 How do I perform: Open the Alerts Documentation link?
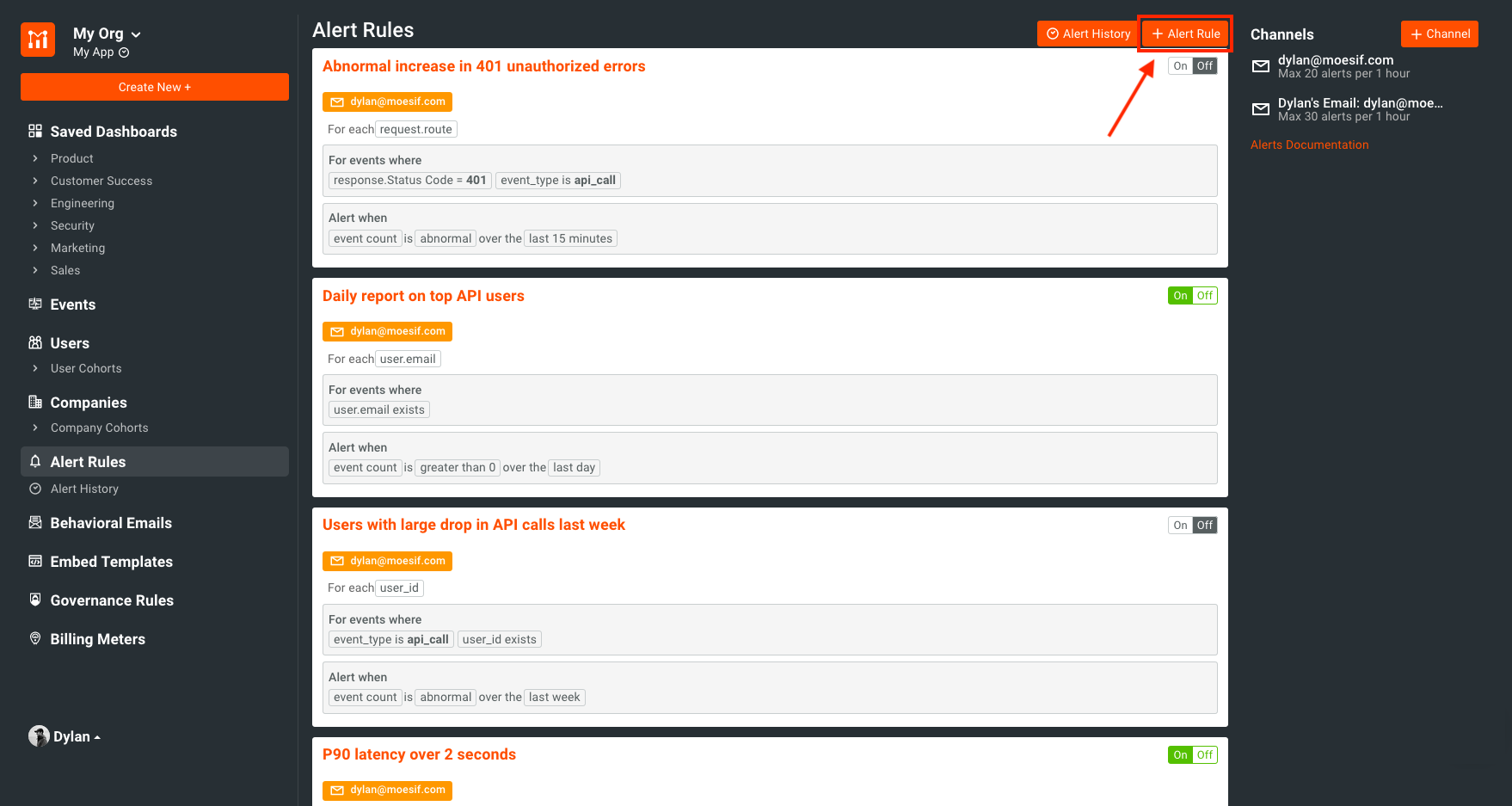tap(1309, 145)
